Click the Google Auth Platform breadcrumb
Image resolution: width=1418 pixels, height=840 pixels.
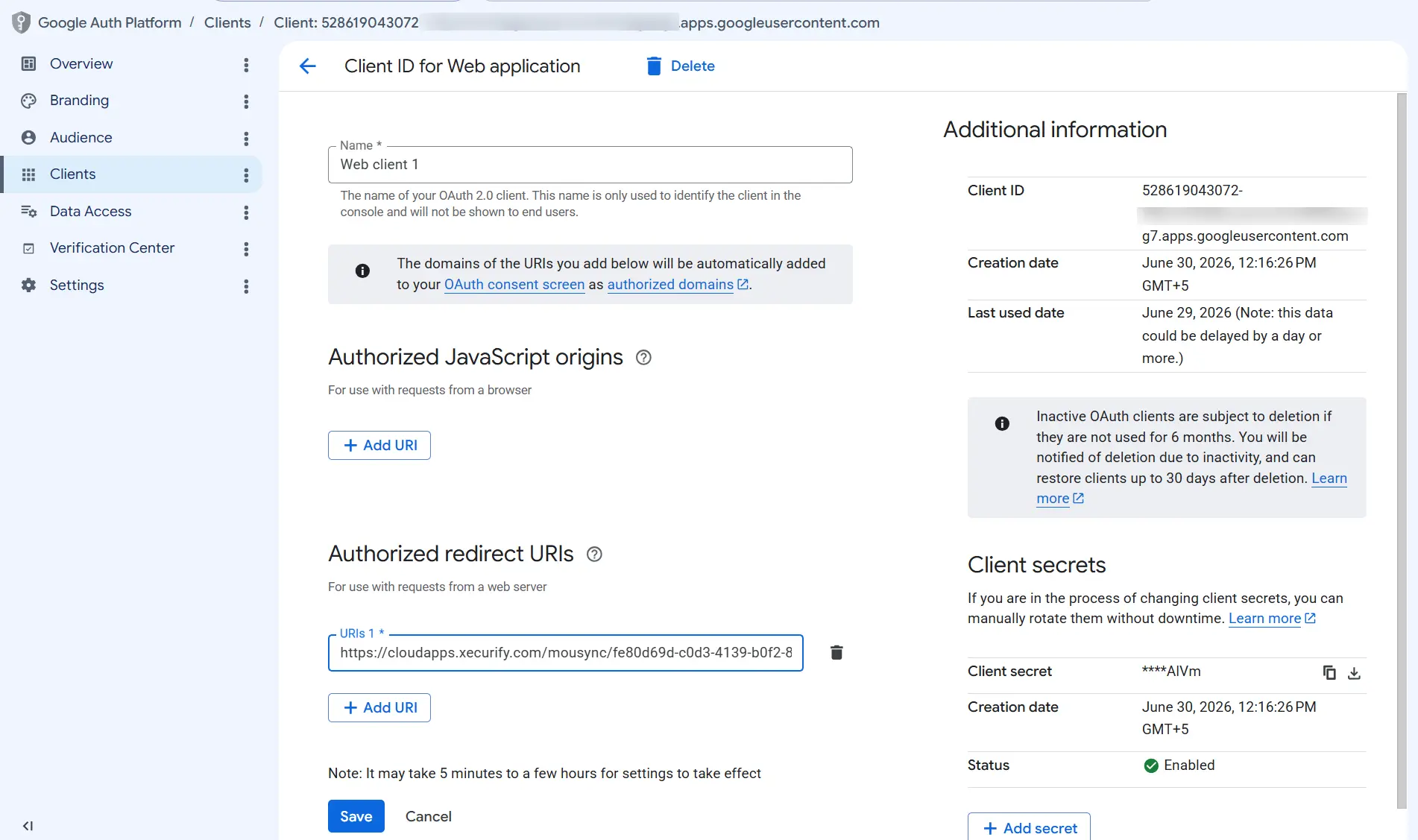[110, 22]
